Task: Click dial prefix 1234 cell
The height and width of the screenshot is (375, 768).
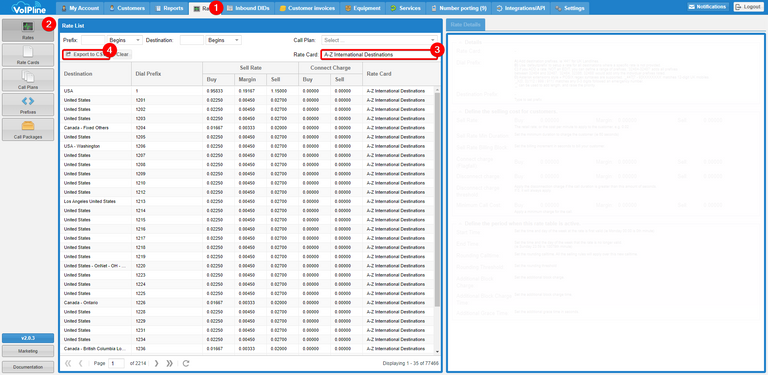Action: 167,339
